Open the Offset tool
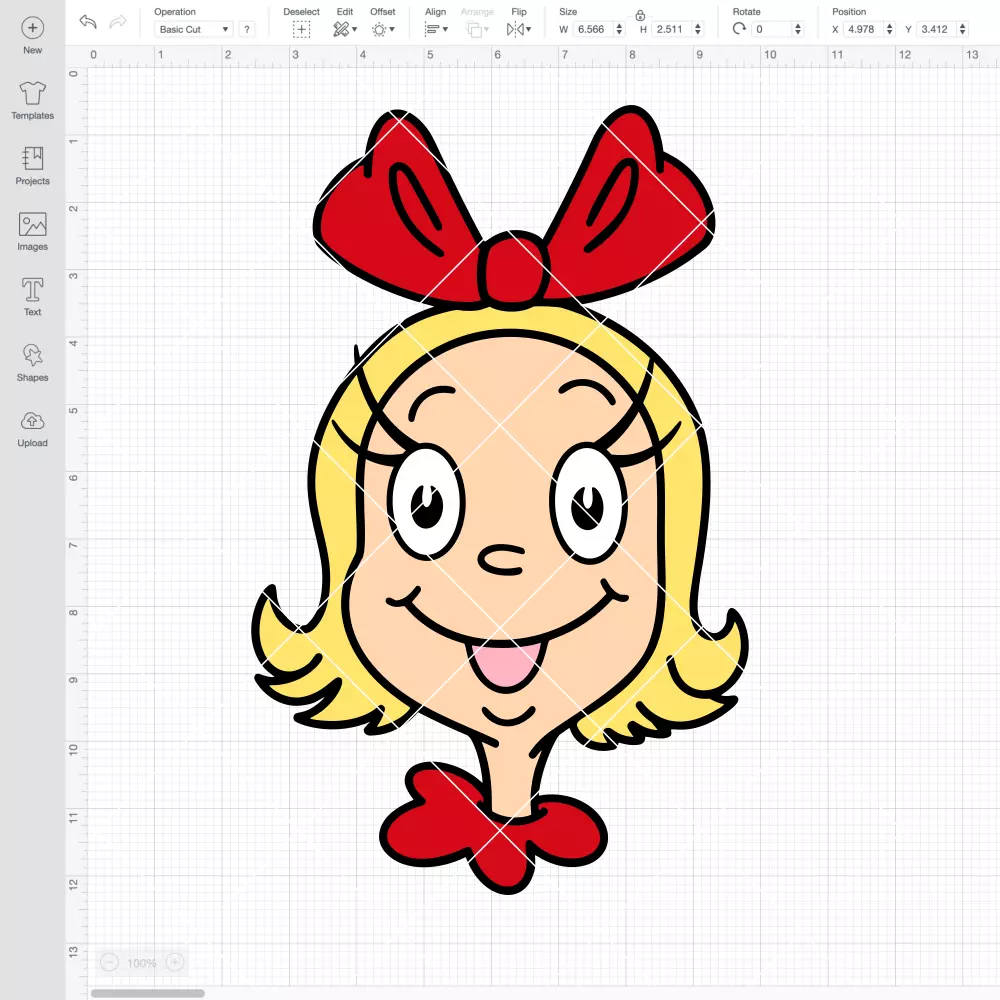Image resolution: width=1000 pixels, height=1000 pixels. point(379,29)
